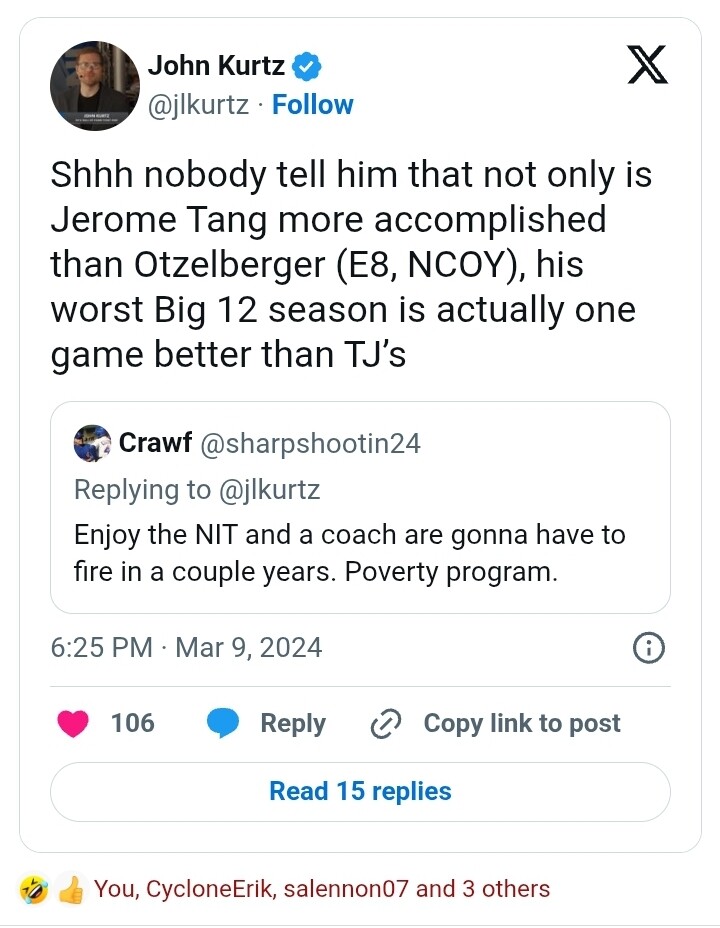Open the quoted tweet about the NIT
Viewport: 720px width, 928px height.
(x=360, y=552)
